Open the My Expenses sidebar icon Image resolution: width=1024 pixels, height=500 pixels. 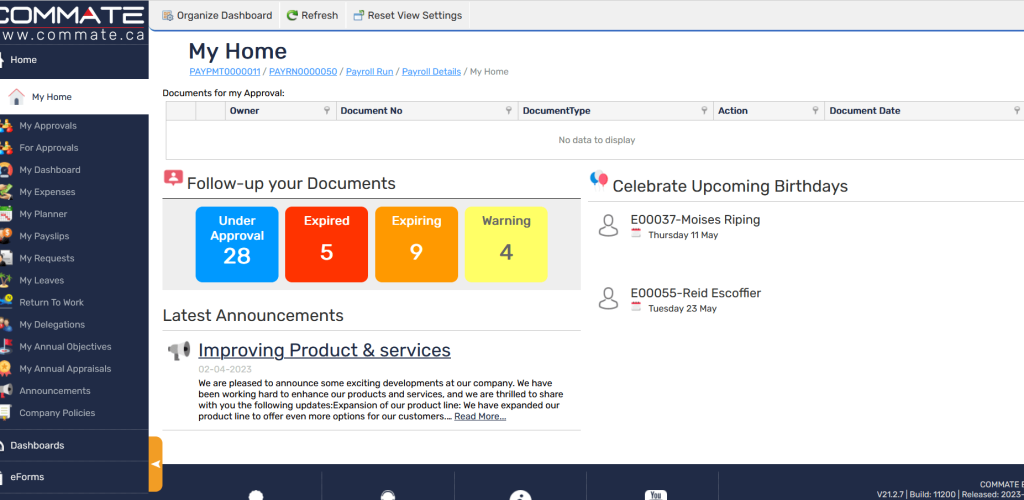click(x=7, y=192)
